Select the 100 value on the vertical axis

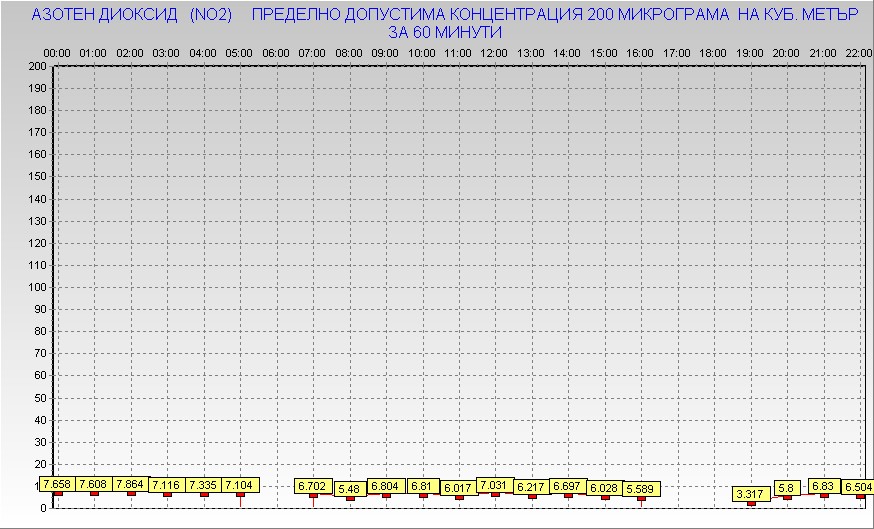pyautogui.click(x=37, y=287)
